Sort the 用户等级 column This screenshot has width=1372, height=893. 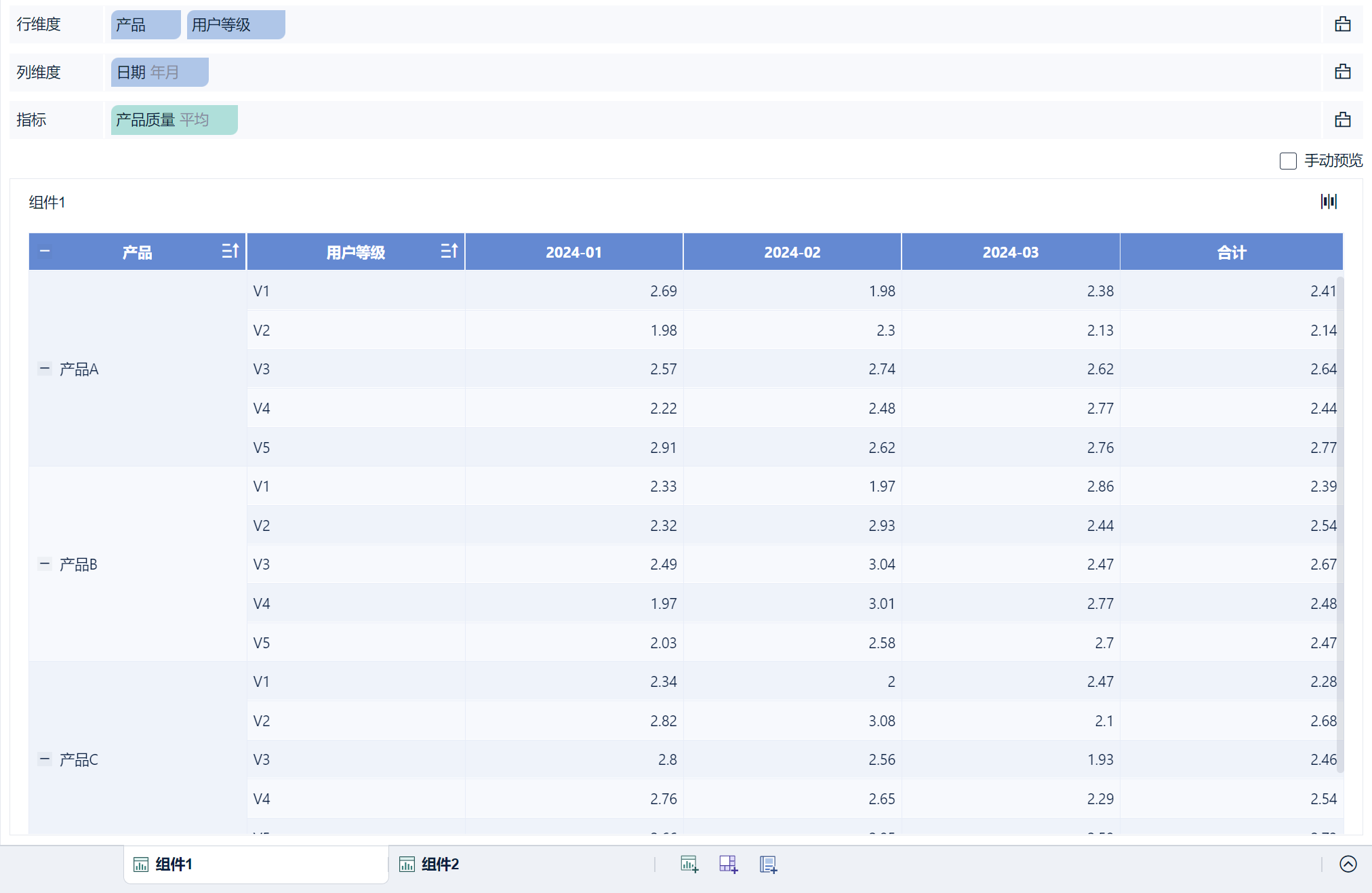point(449,252)
